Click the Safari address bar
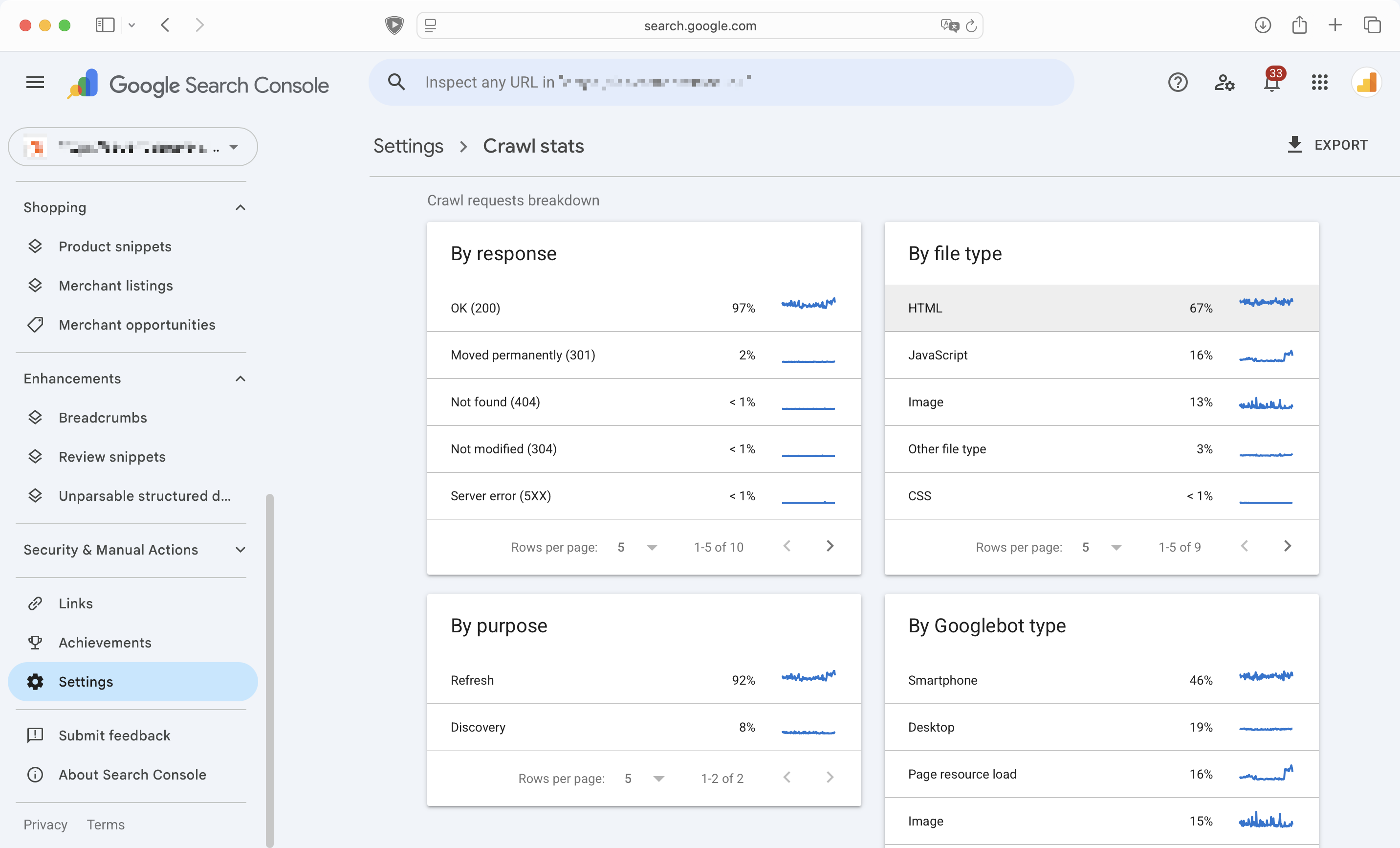Image resolution: width=1400 pixels, height=848 pixels. (700, 25)
